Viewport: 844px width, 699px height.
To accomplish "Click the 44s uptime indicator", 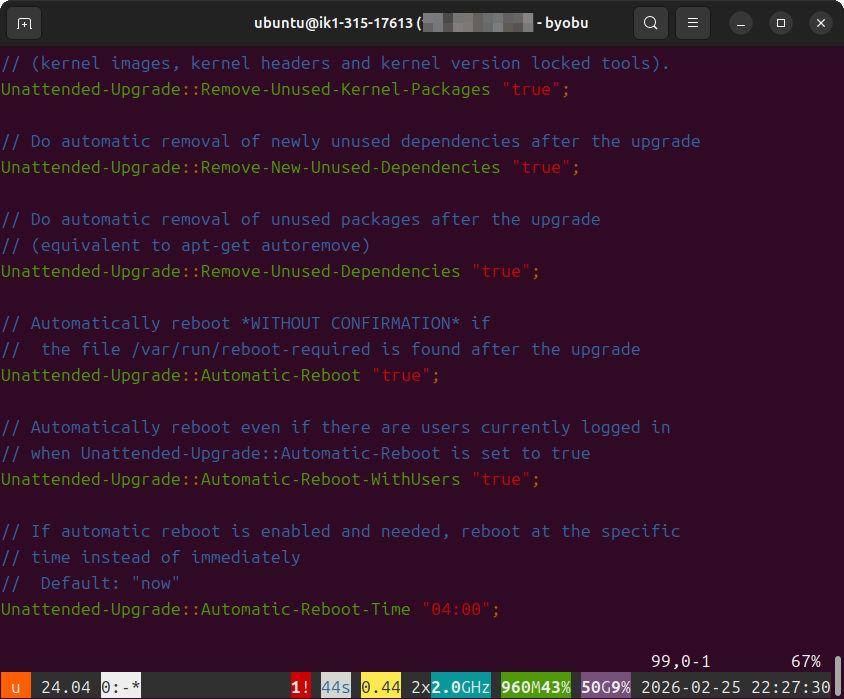I will tap(336, 687).
